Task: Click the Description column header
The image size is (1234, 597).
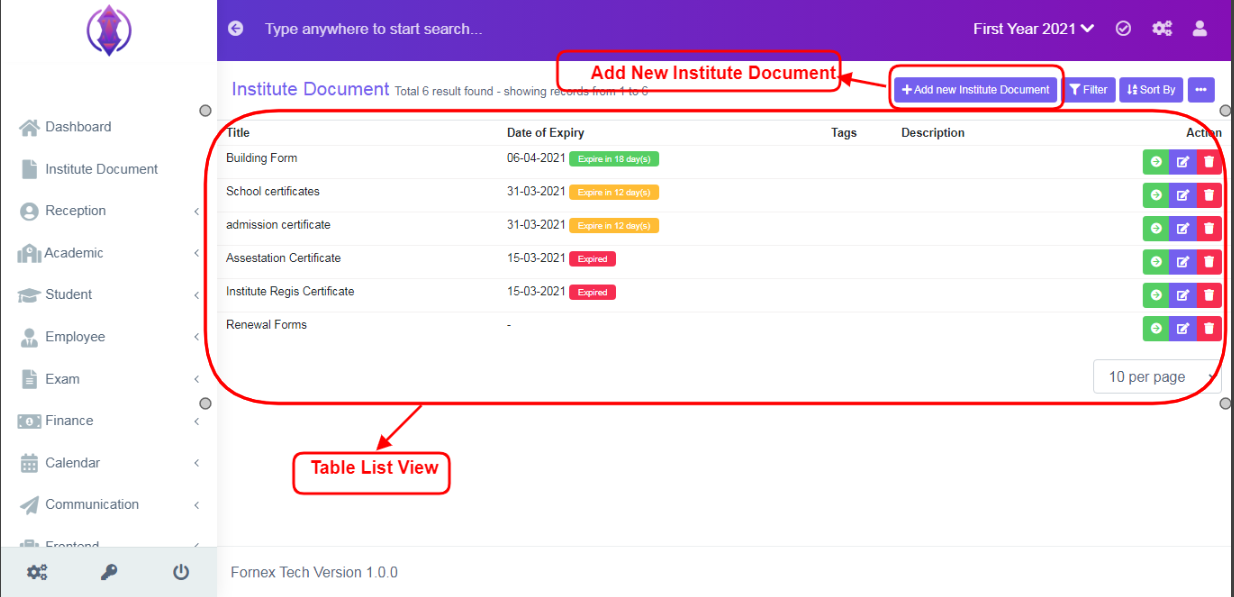Action: click(x=933, y=133)
